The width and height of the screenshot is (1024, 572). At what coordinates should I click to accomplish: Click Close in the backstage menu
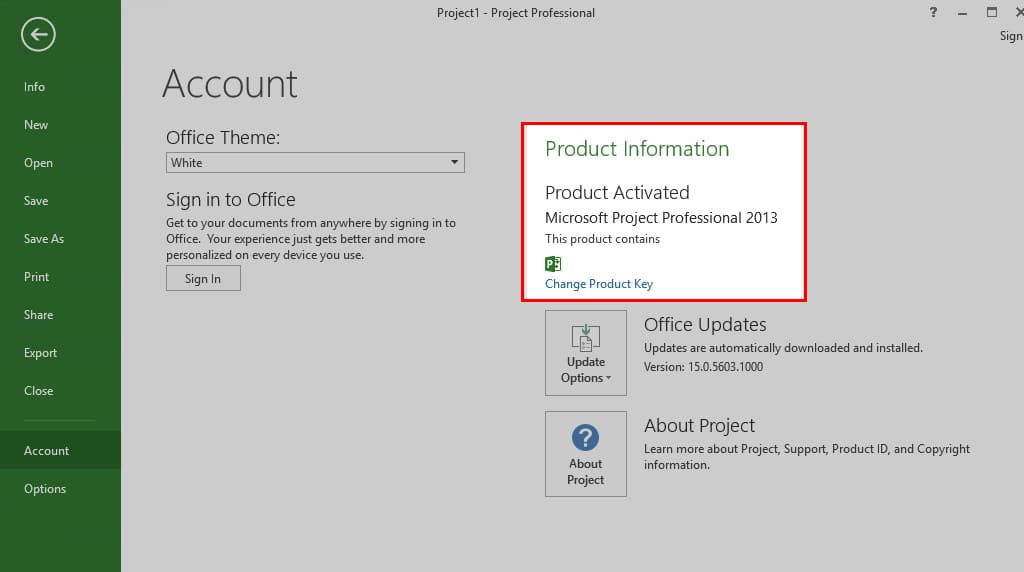(39, 390)
